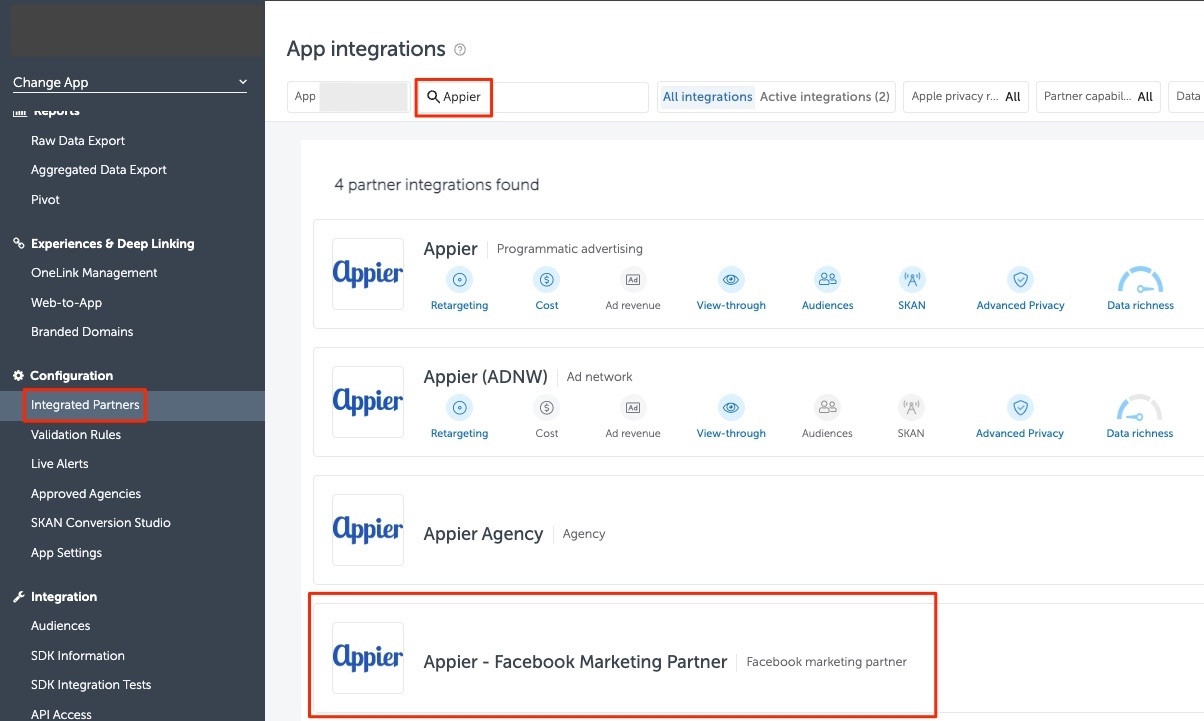1204x721 pixels.
Task: Click Data richness gauge in Appier row
Action: (1139, 280)
